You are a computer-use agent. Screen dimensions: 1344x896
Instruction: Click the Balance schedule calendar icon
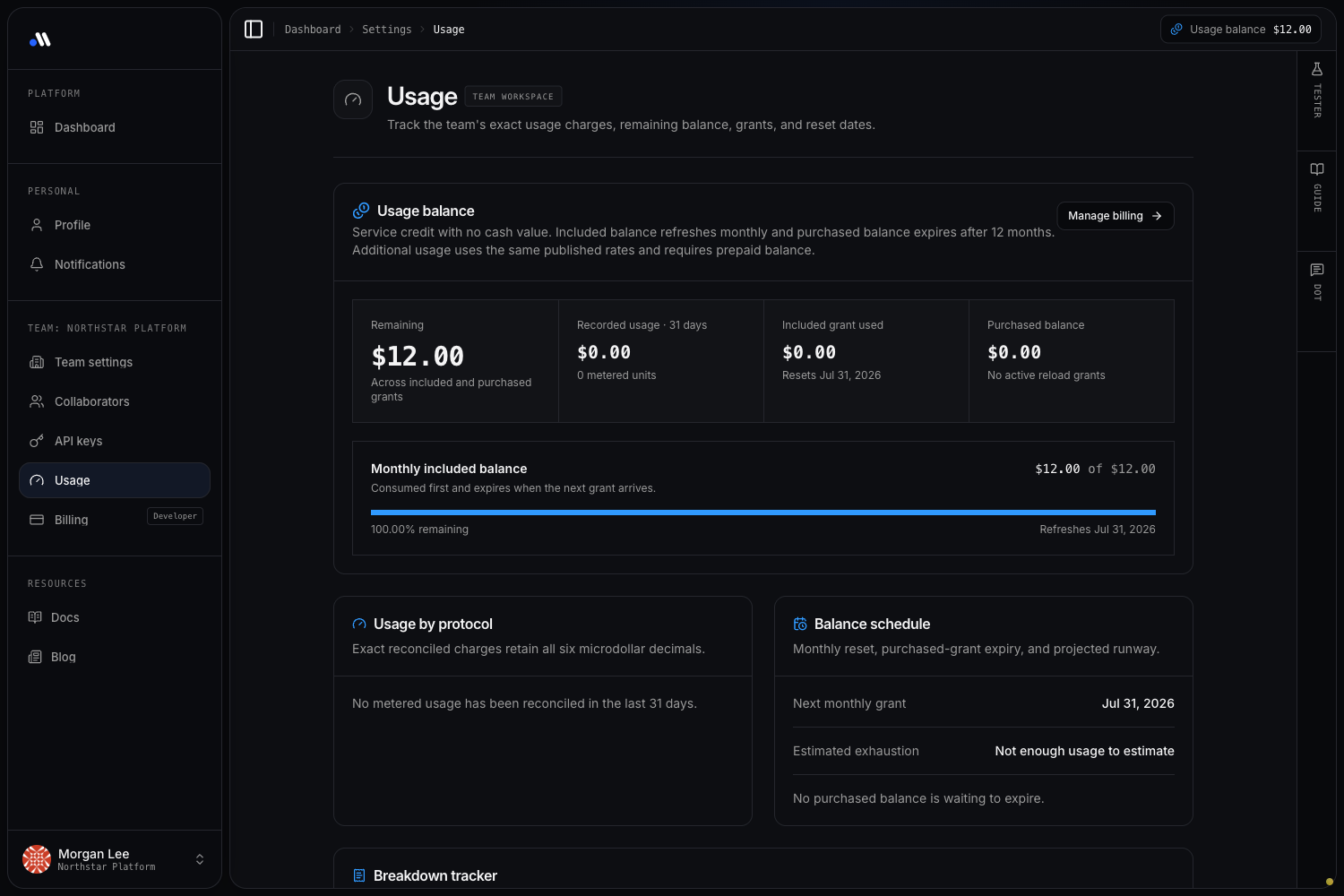click(800, 625)
